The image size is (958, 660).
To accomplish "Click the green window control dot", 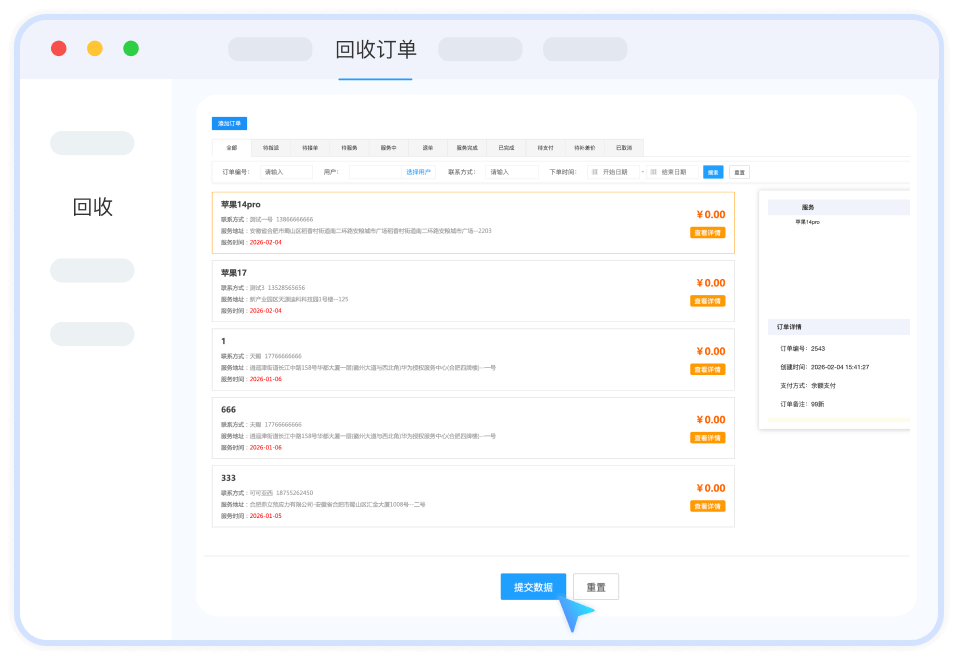I will tap(131, 48).
